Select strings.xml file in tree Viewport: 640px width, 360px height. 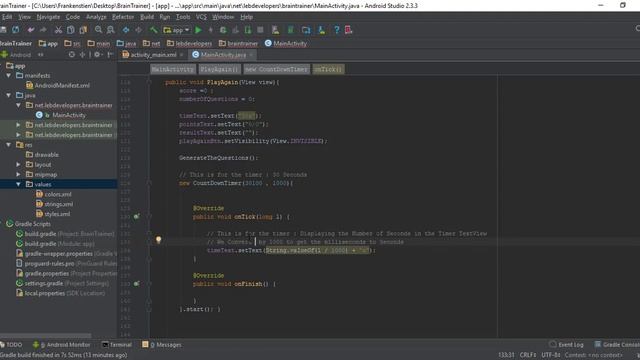[54, 204]
